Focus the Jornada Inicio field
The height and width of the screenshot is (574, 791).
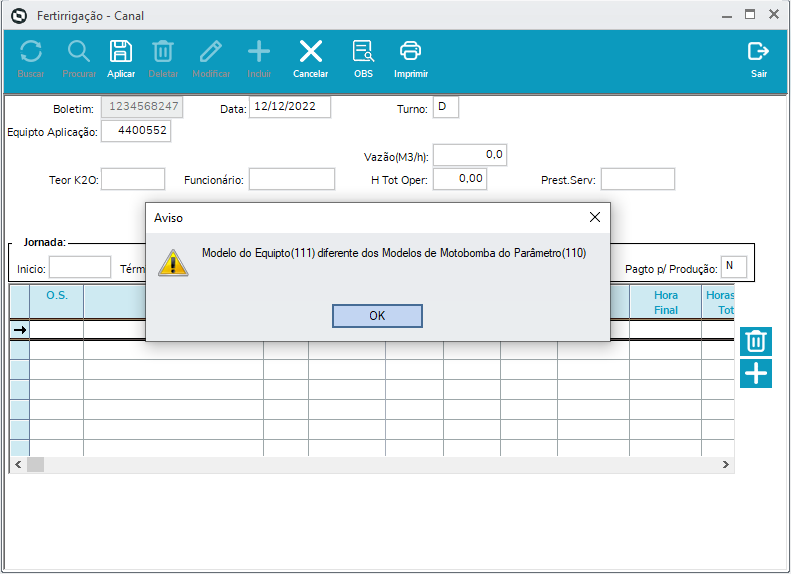pos(80,267)
